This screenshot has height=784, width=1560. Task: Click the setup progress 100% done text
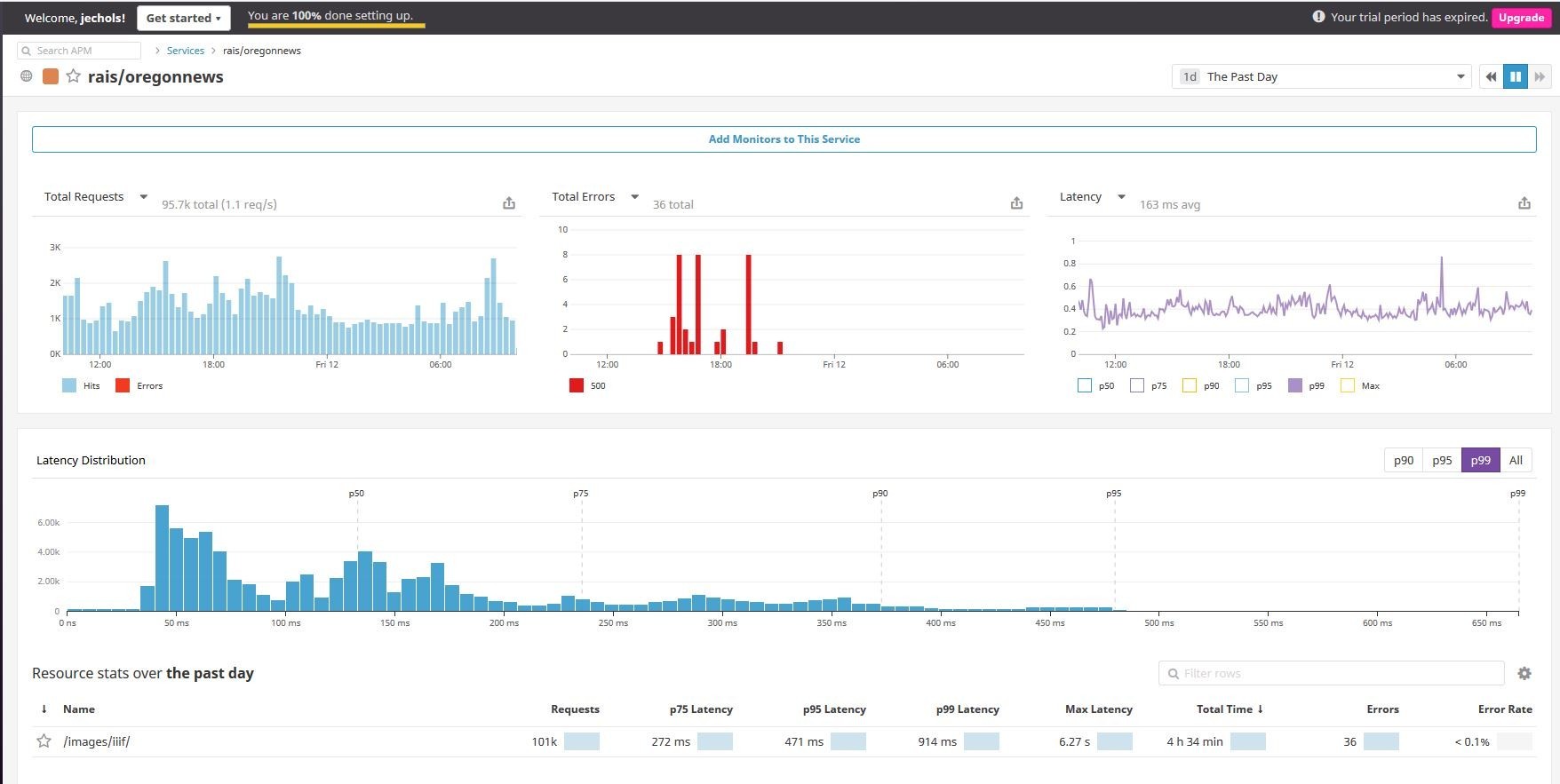pyautogui.click(x=330, y=15)
